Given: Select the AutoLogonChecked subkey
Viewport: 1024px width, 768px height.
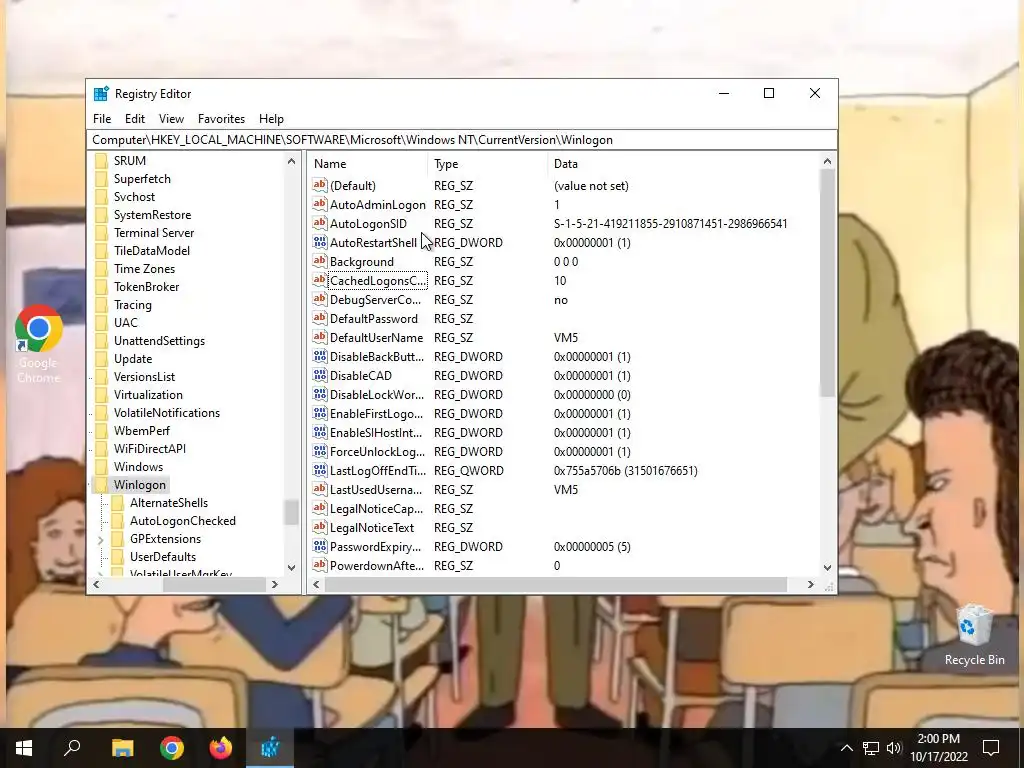Looking at the screenshot, I should (x=183, y=520).
